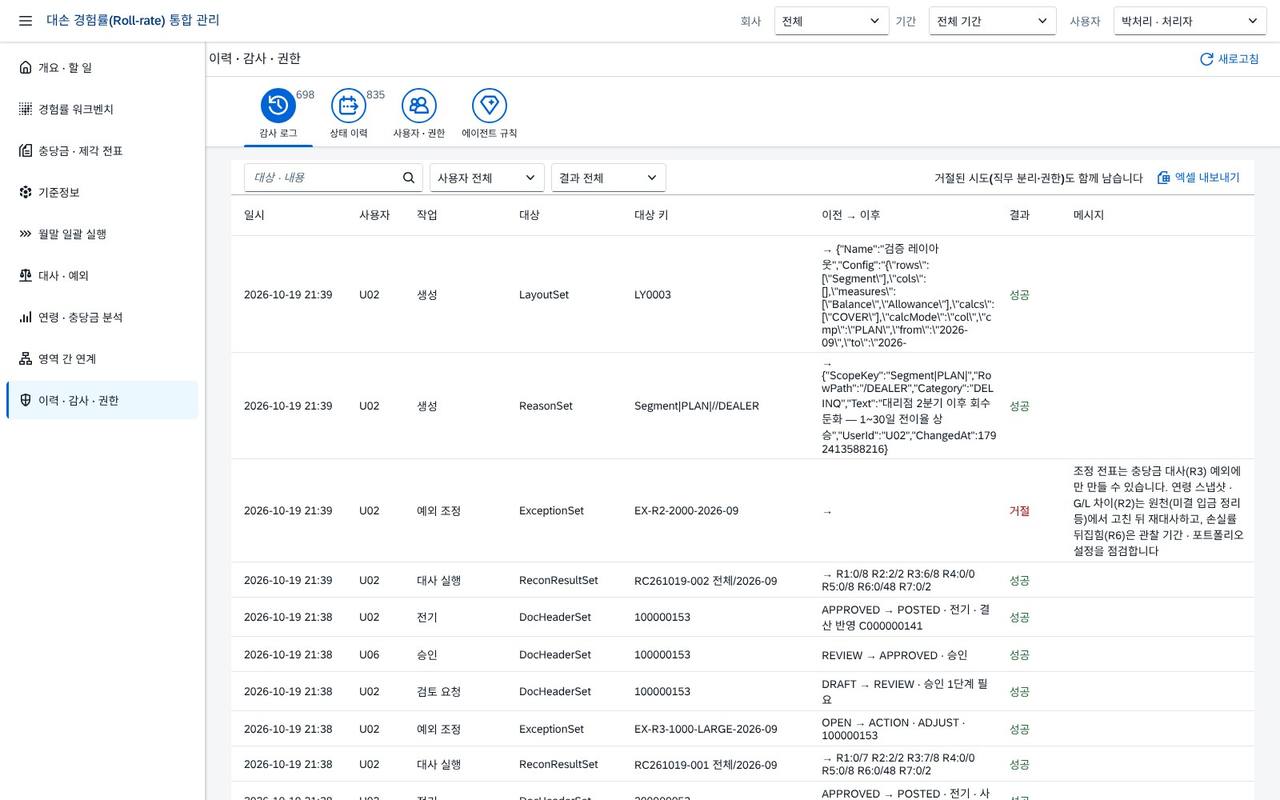
Task: Click the 대사 · 예외 scales icon
Action: [25, 275]
